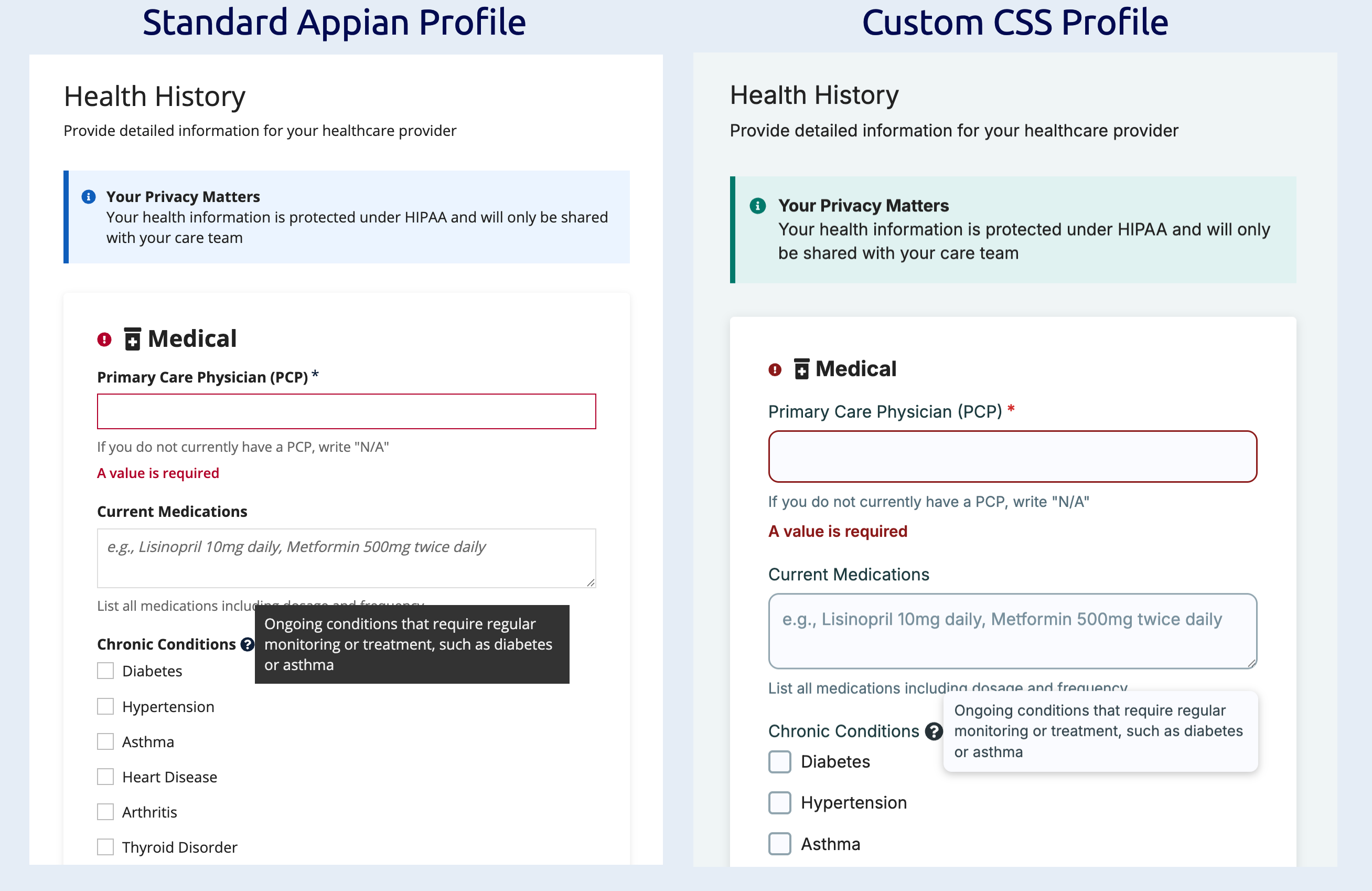Screen dimensions: 1372x891
Task: Check Diabetes in Custom CSS Profile
Action: [779, 762]
